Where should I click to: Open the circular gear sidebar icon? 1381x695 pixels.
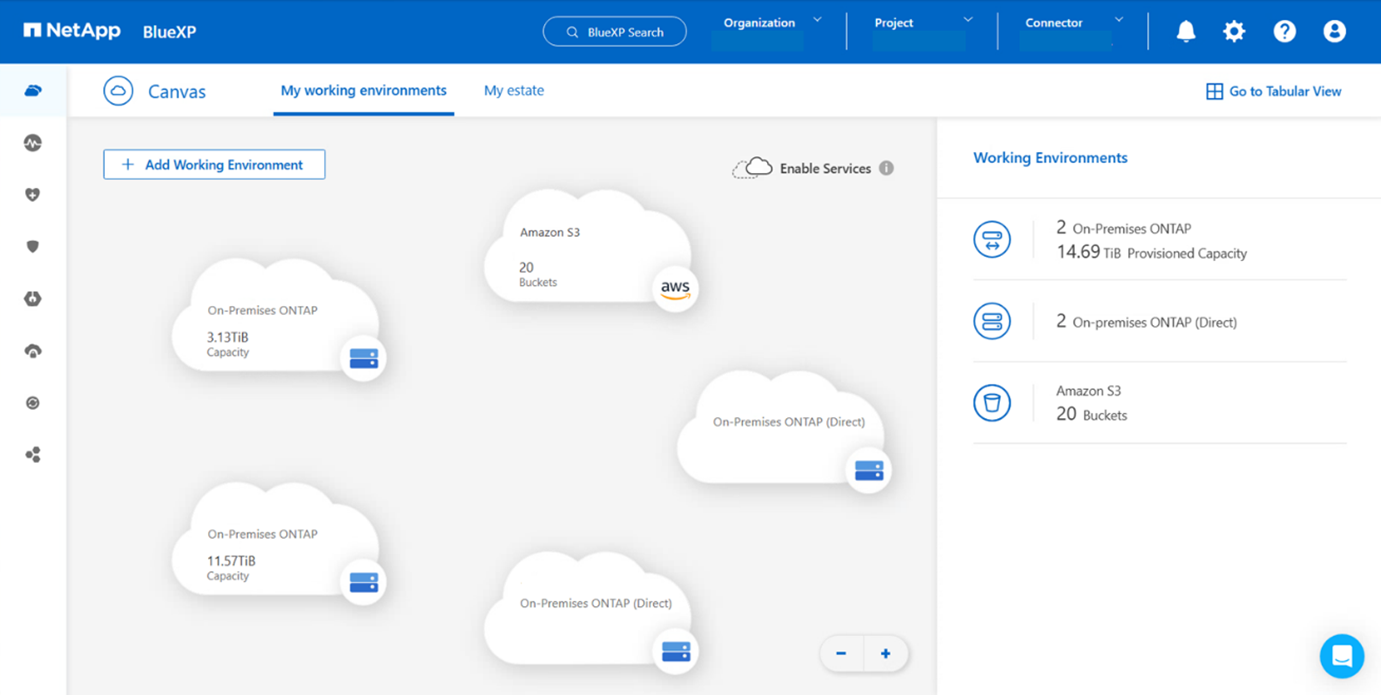tap(33, 403)
